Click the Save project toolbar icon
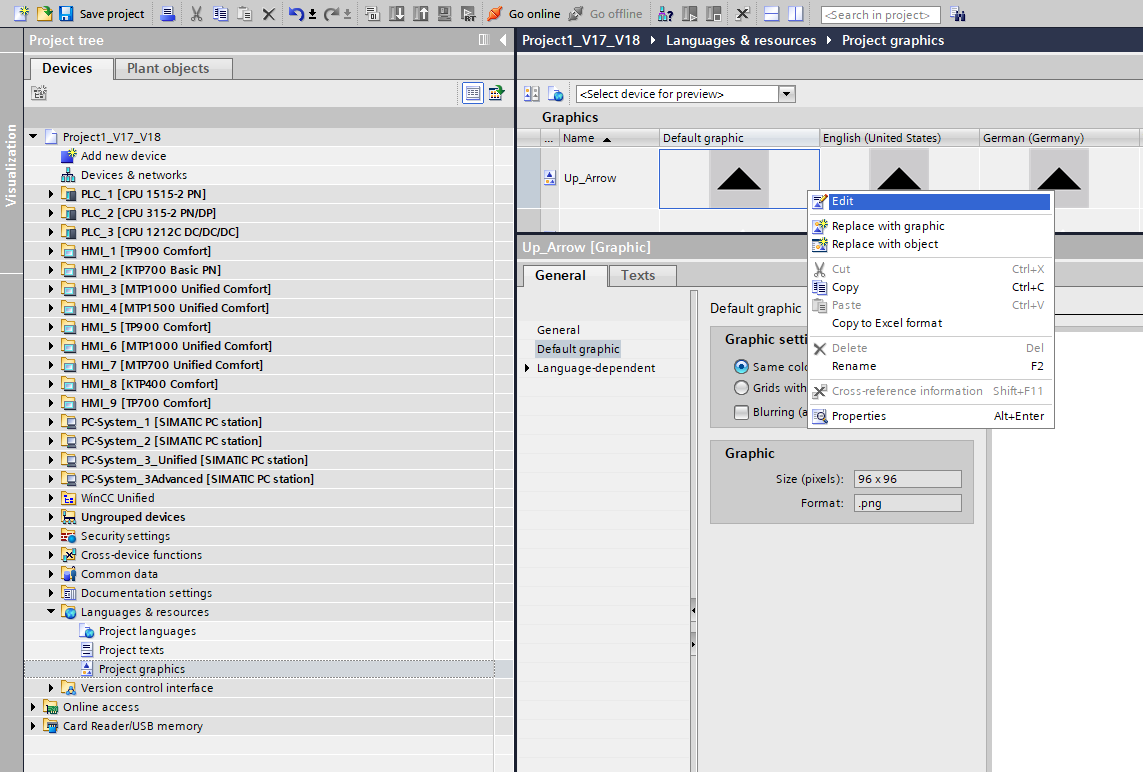 pos(66,14)
